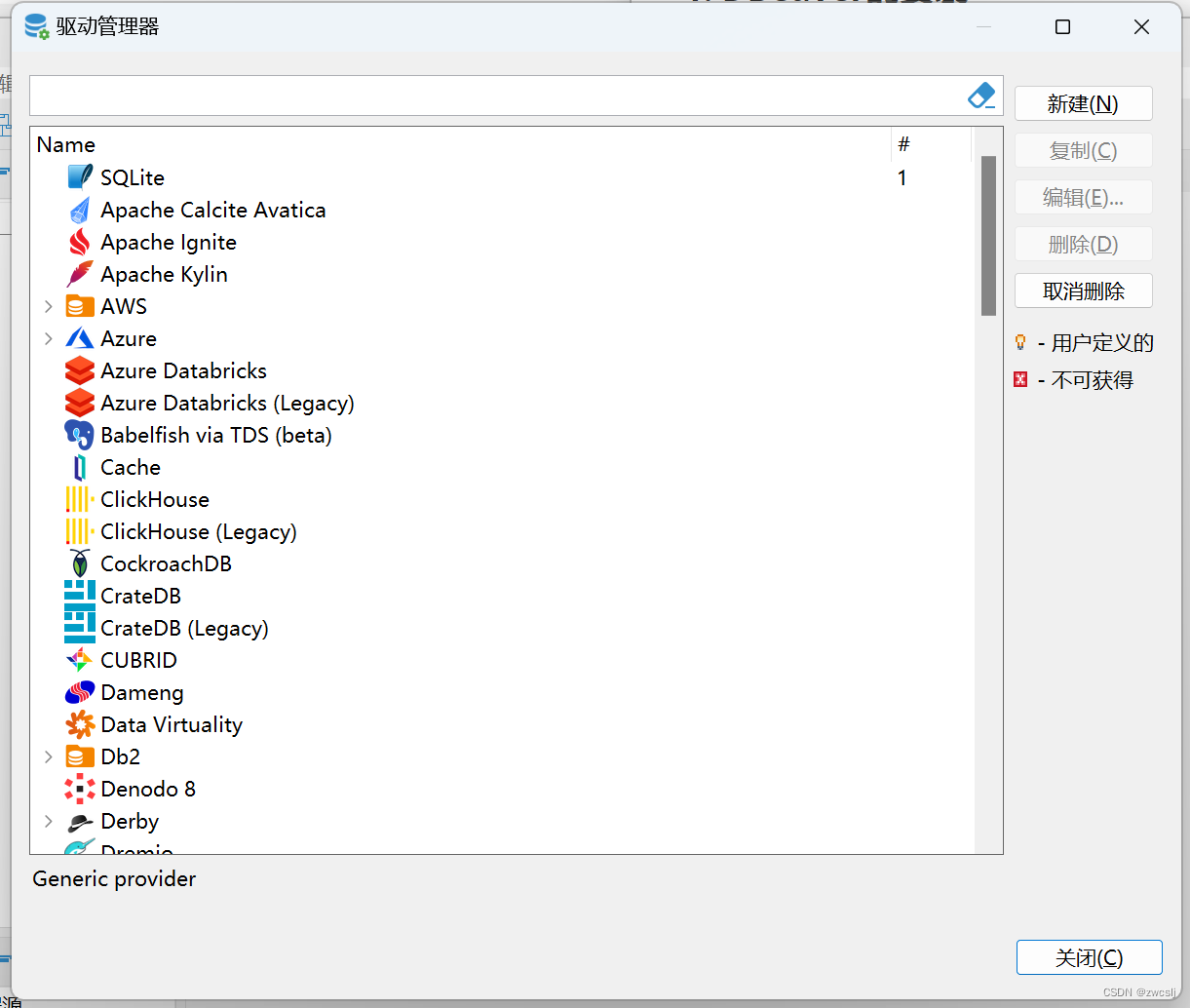Expand the Derby driver group
Screen dimensions: 1190x1008
tap(49, 821)
